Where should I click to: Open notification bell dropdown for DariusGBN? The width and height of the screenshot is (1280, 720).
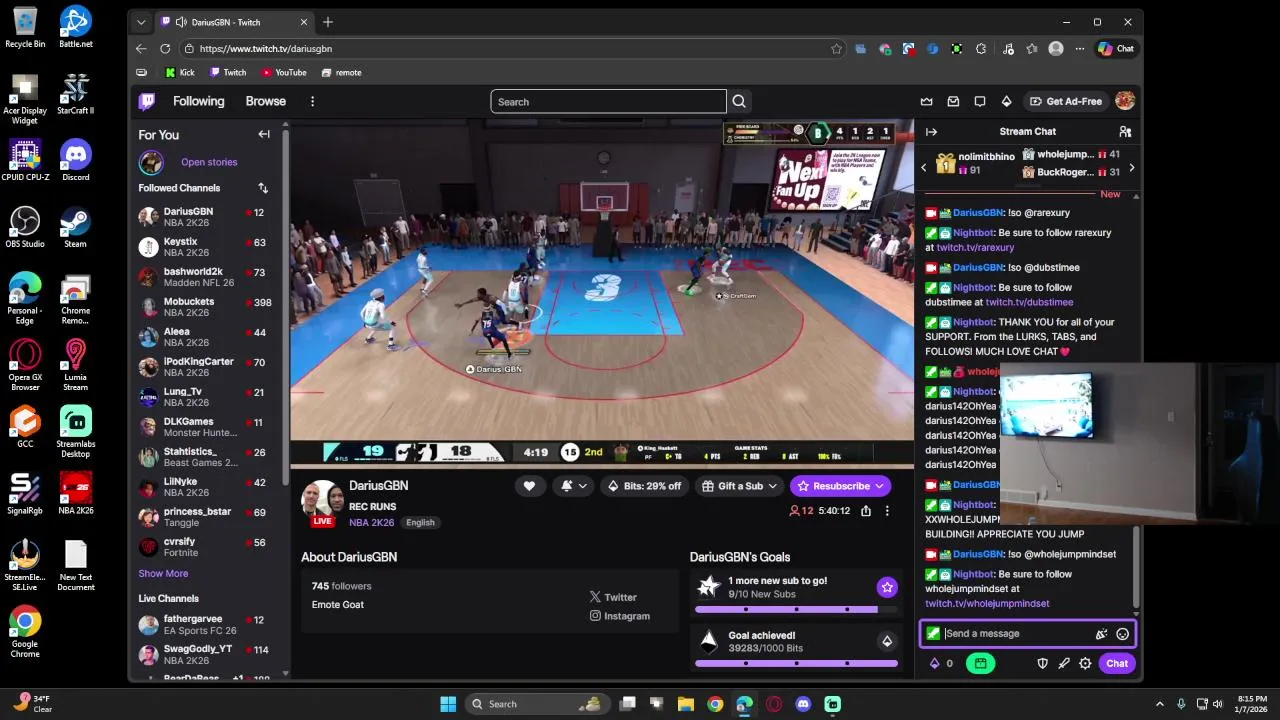[x=574, y=486]
